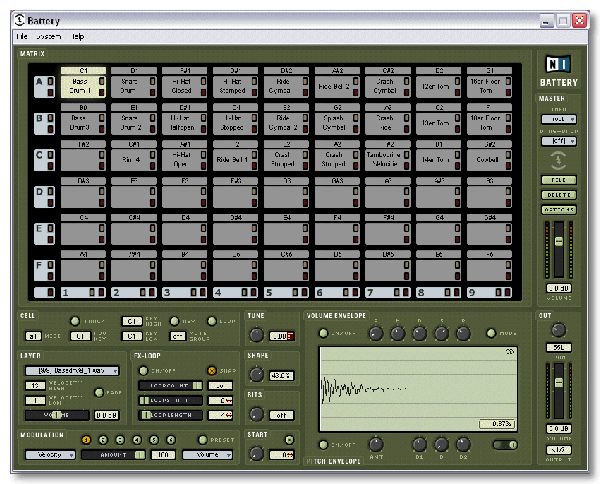Click the Bits knob
Viewport: 600px width, 484px height.
[256, 414]
